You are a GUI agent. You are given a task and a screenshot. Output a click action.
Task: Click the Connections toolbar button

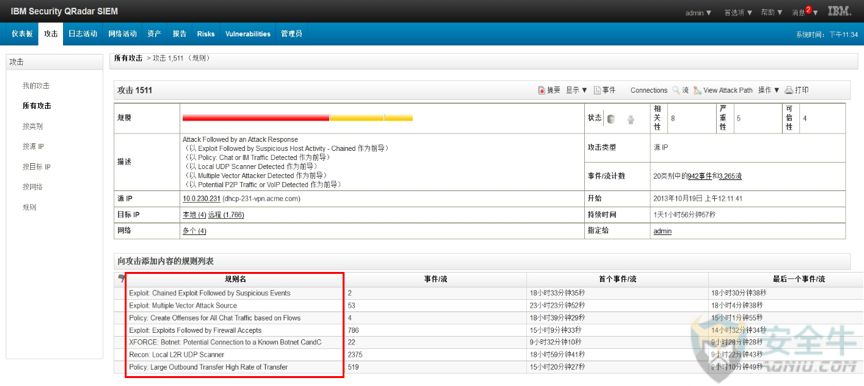(x=649, y=90)
